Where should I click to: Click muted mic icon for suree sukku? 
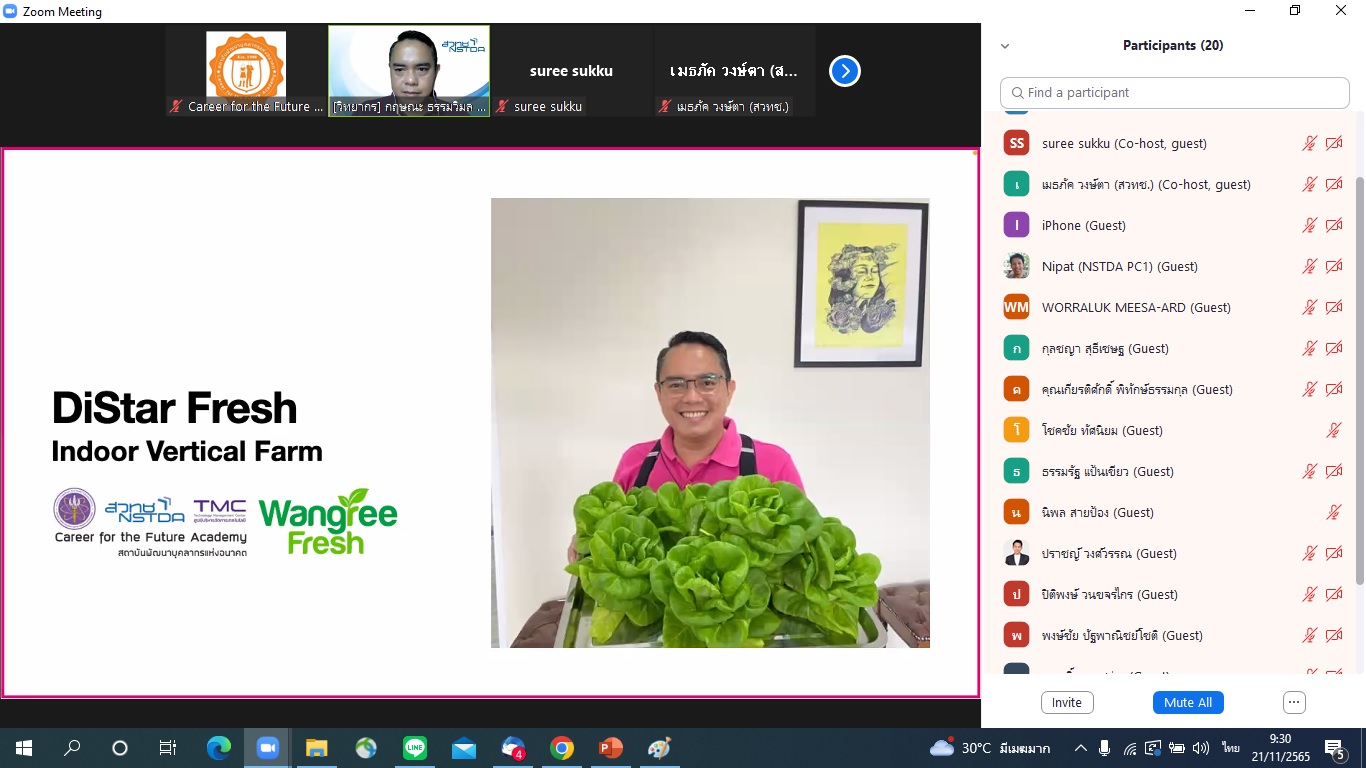(1309, 143)
